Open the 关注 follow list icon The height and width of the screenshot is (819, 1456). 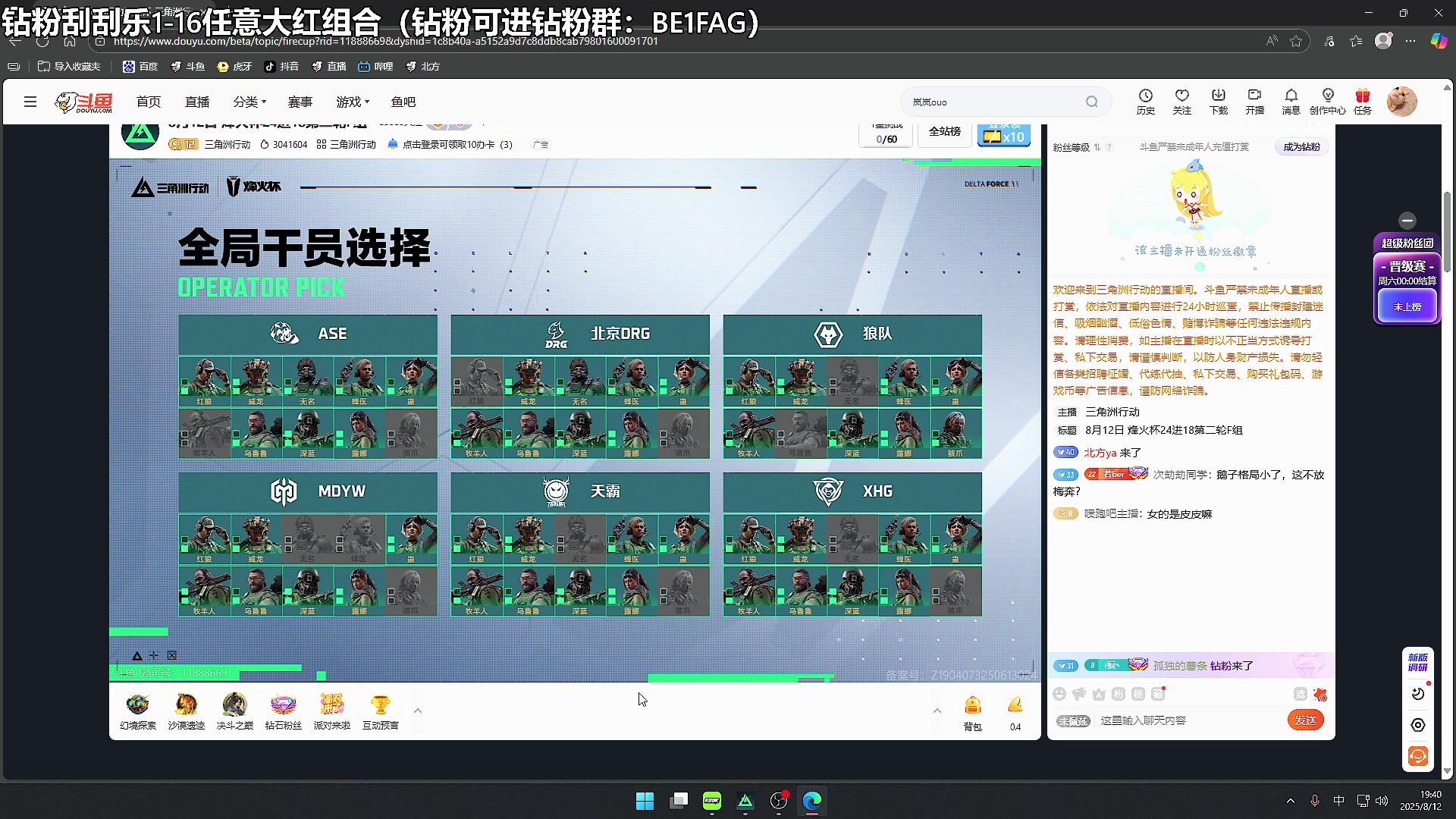tap(1181, 101)
